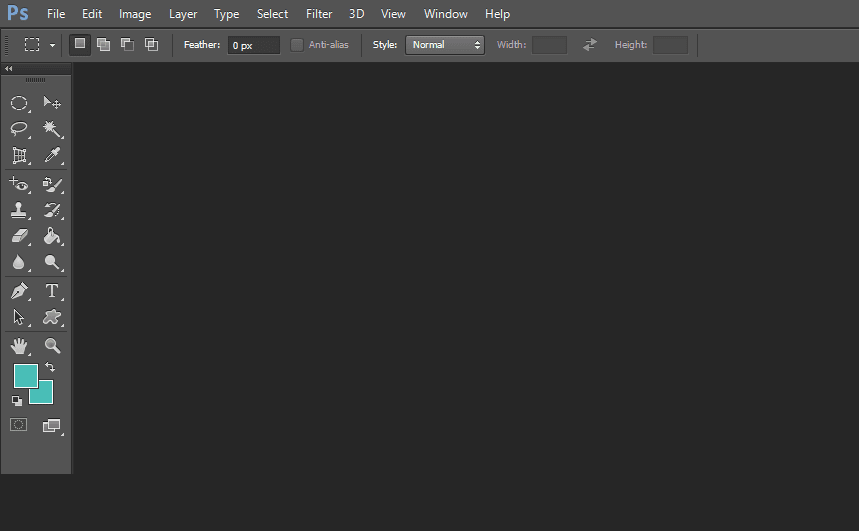
Task: Select the Paint Bucket tool
Action: coord(52,236)
